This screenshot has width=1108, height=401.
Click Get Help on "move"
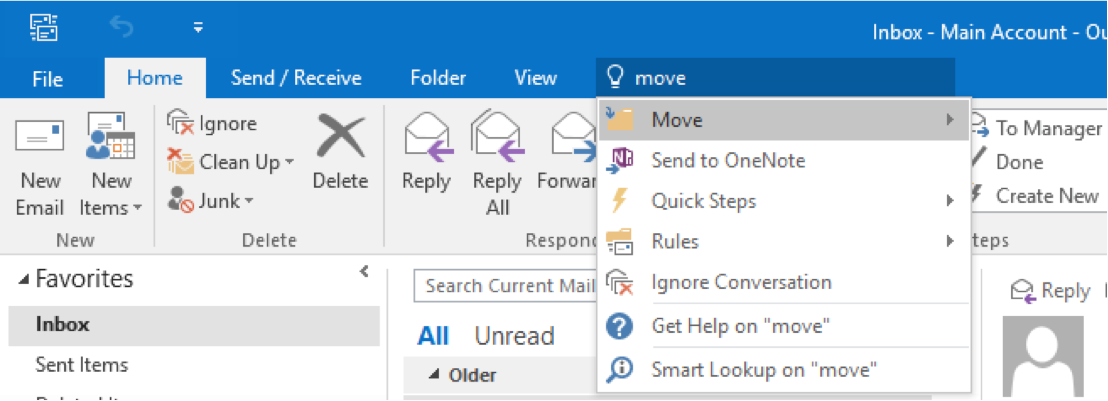coord(784,326)
